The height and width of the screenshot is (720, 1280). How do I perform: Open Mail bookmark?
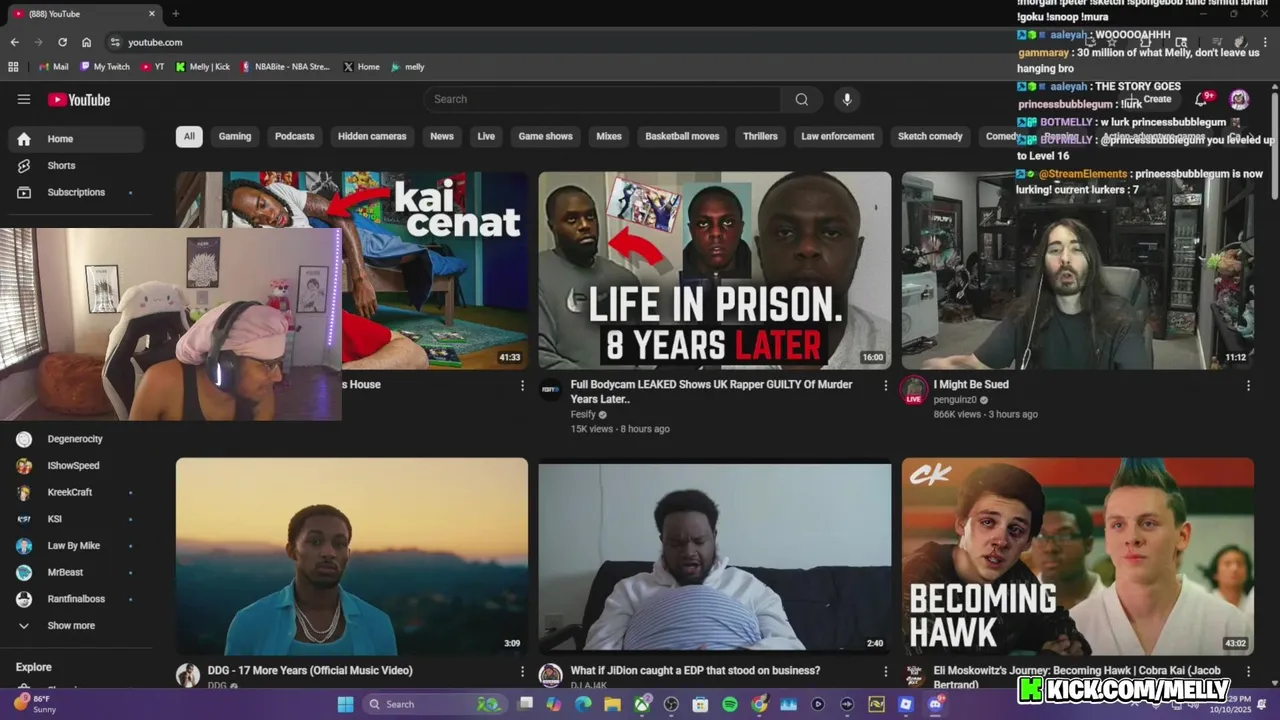(53, 67)
